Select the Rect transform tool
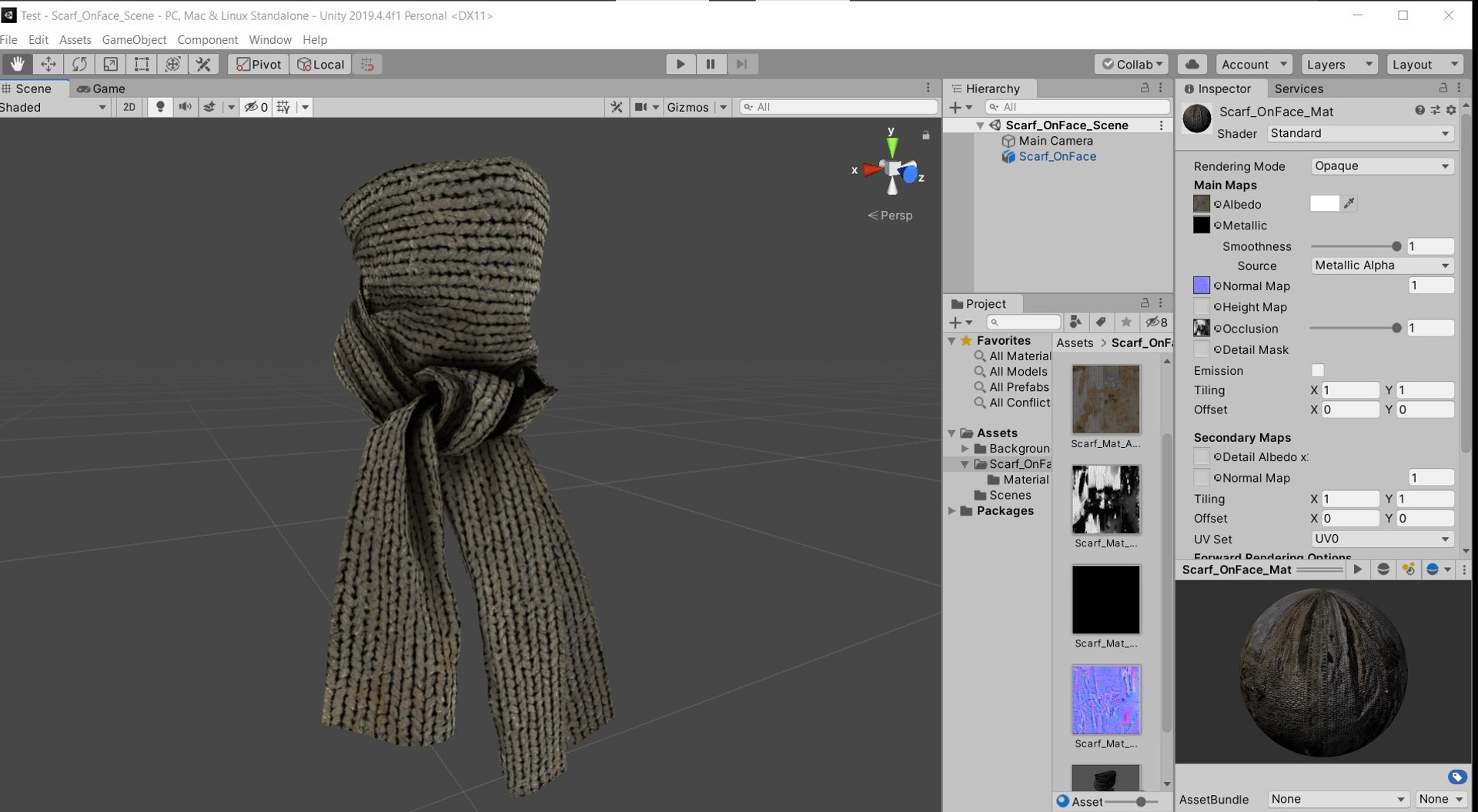 click(142, 64)
